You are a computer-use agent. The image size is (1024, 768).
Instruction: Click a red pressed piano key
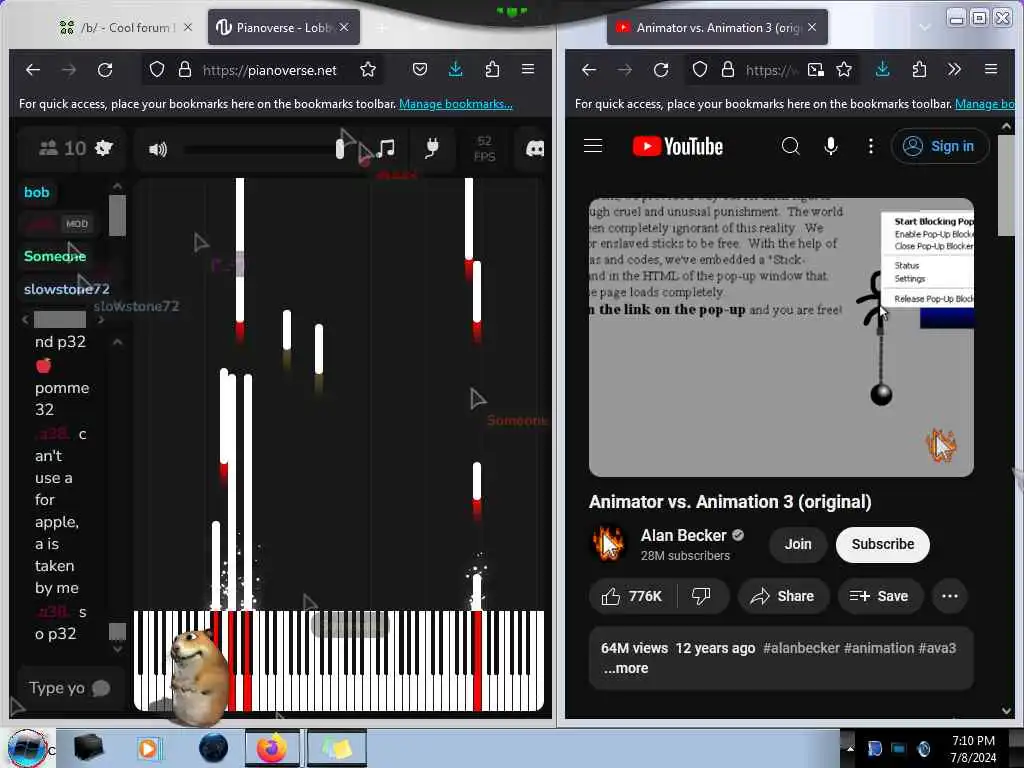click(x=477, y=660)
